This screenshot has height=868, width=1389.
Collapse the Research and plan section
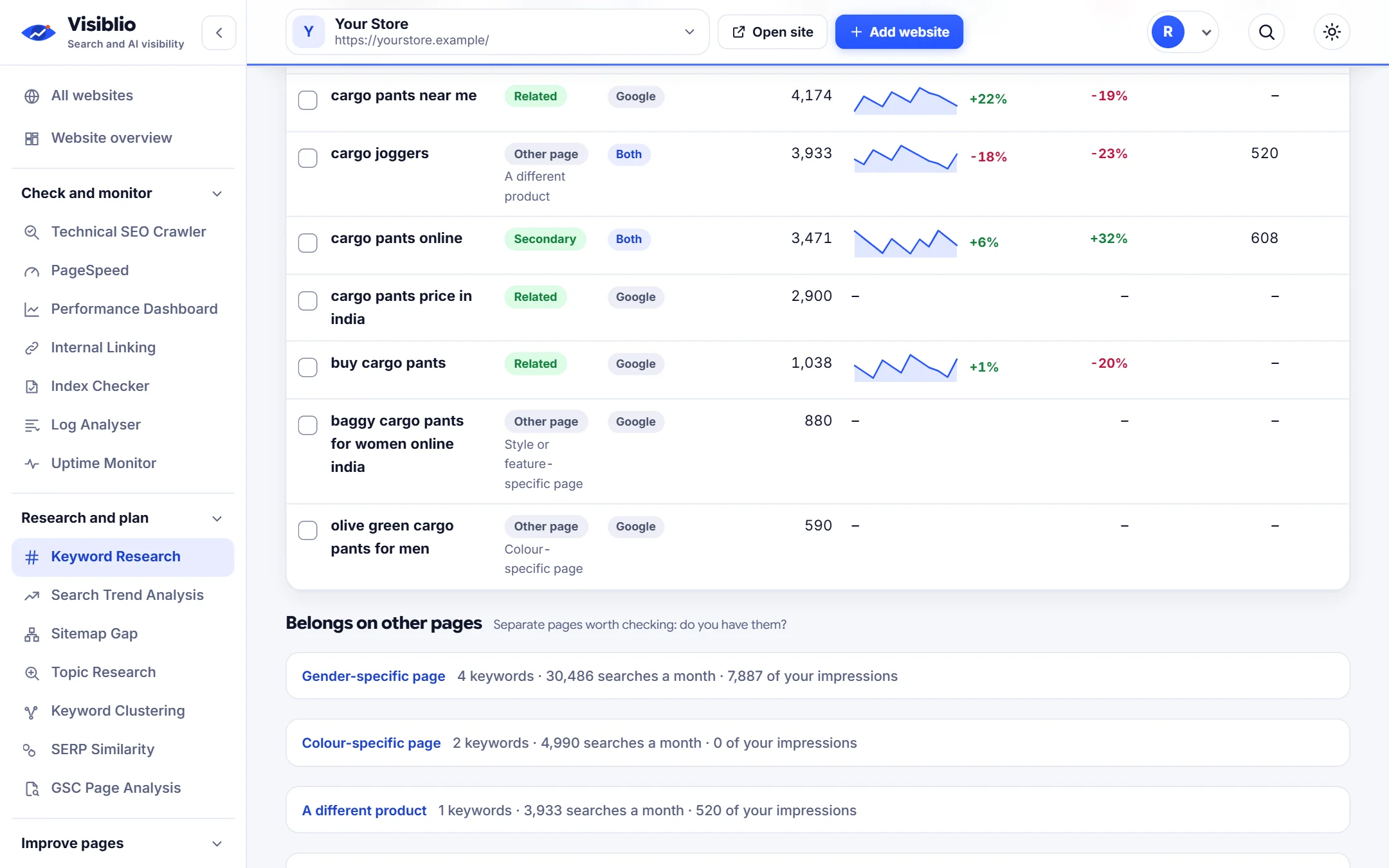(123, 518)
